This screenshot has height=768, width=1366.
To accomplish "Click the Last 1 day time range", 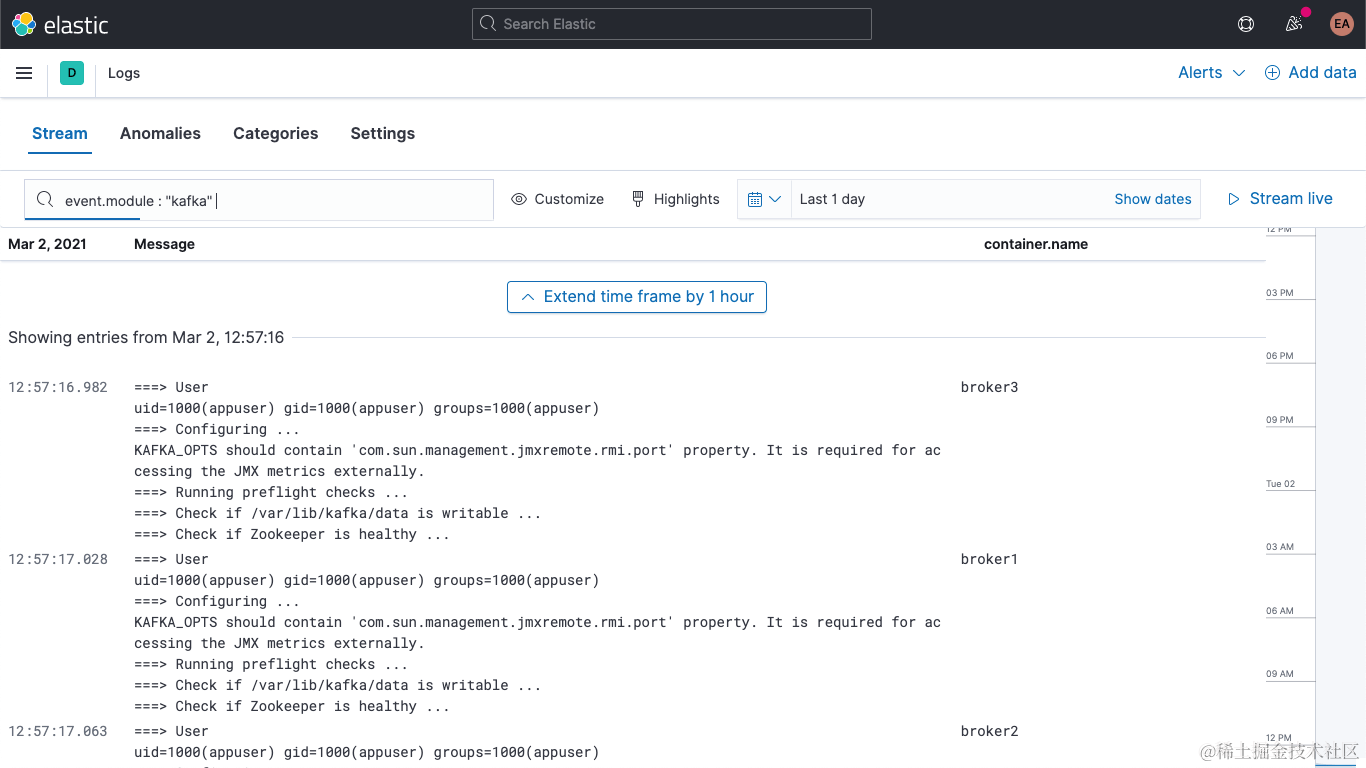I will 832,199.
